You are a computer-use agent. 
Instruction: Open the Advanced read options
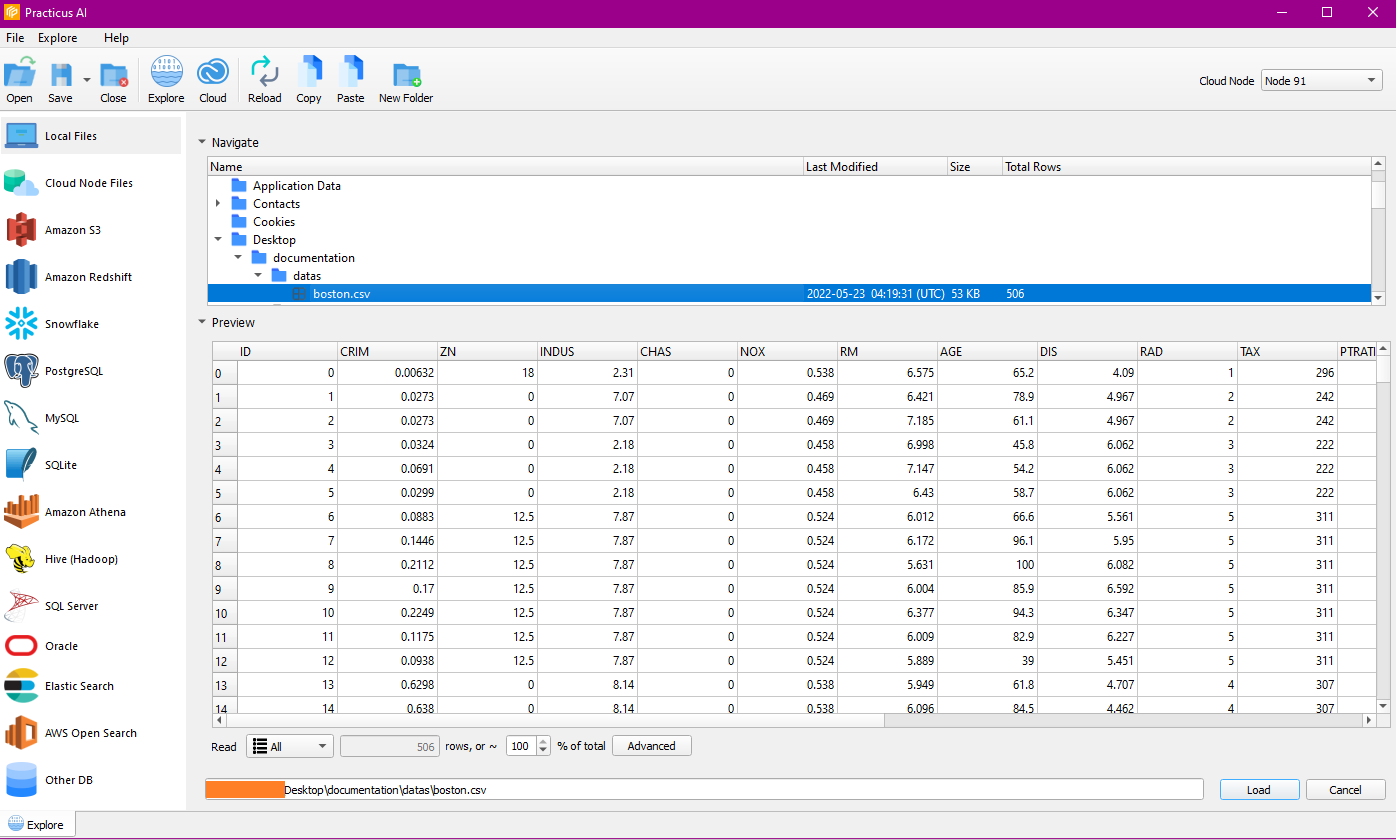[651, 745]
